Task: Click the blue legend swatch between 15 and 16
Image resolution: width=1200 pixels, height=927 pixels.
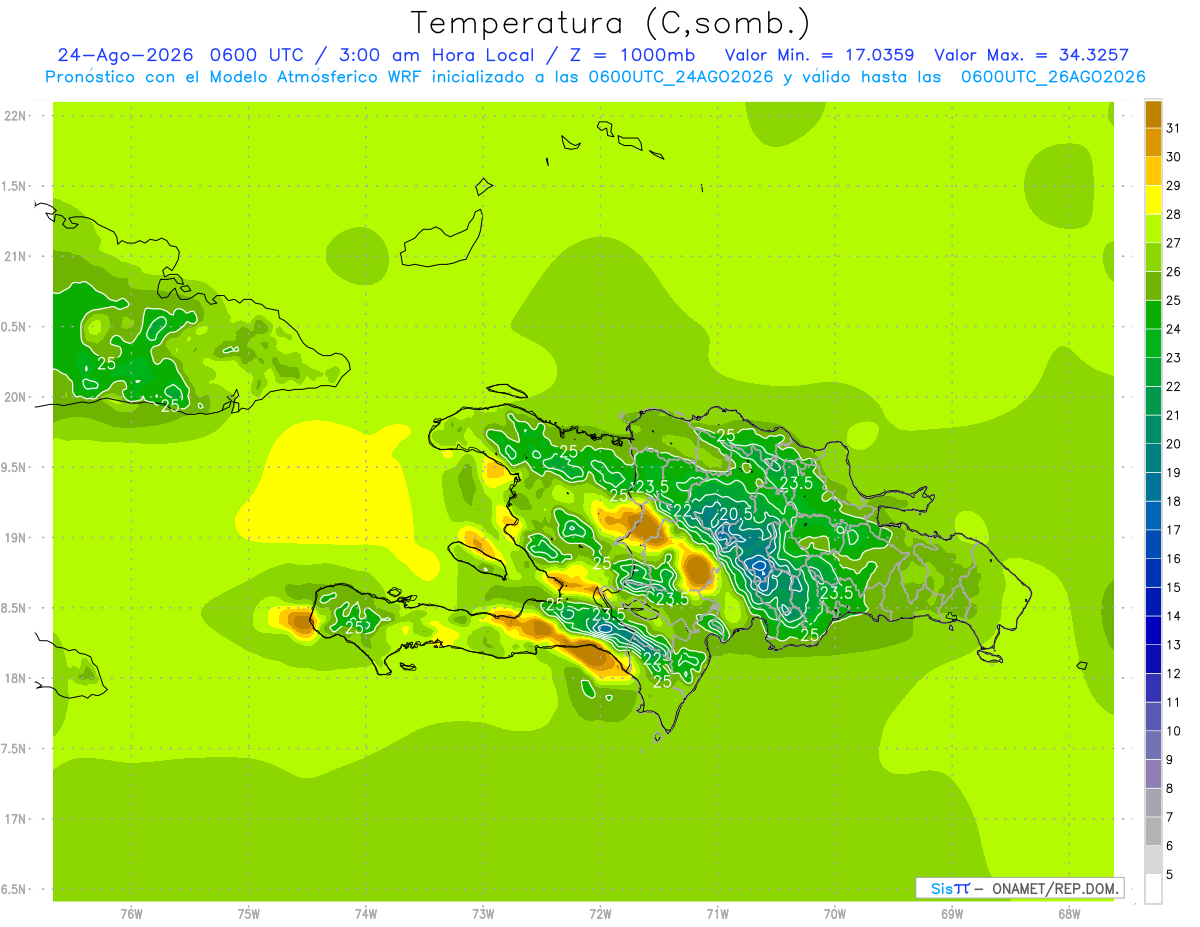Action: pyautogui.click(x=1153, y=574)
